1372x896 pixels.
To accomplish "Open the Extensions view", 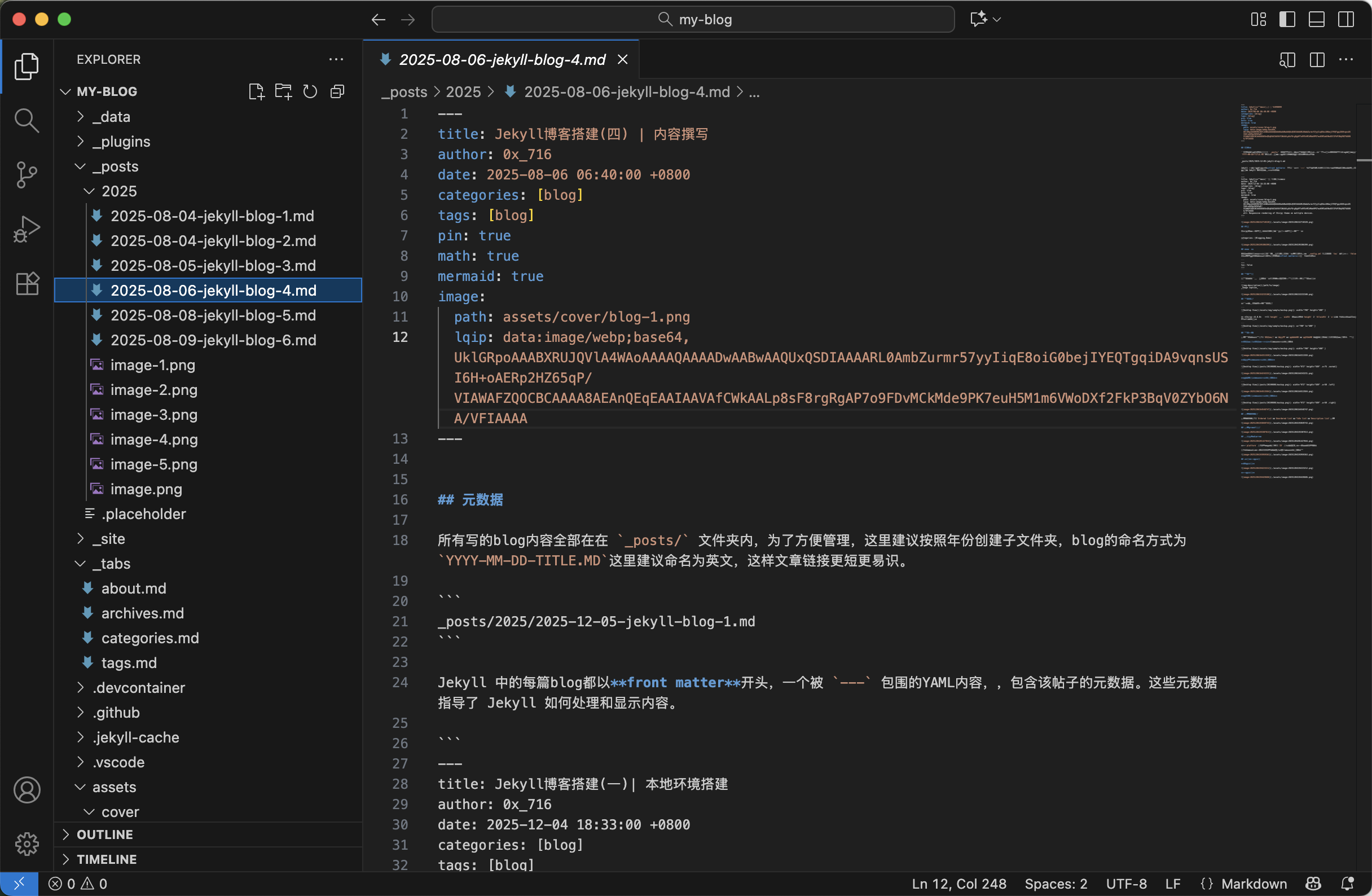I will (27, 283).
